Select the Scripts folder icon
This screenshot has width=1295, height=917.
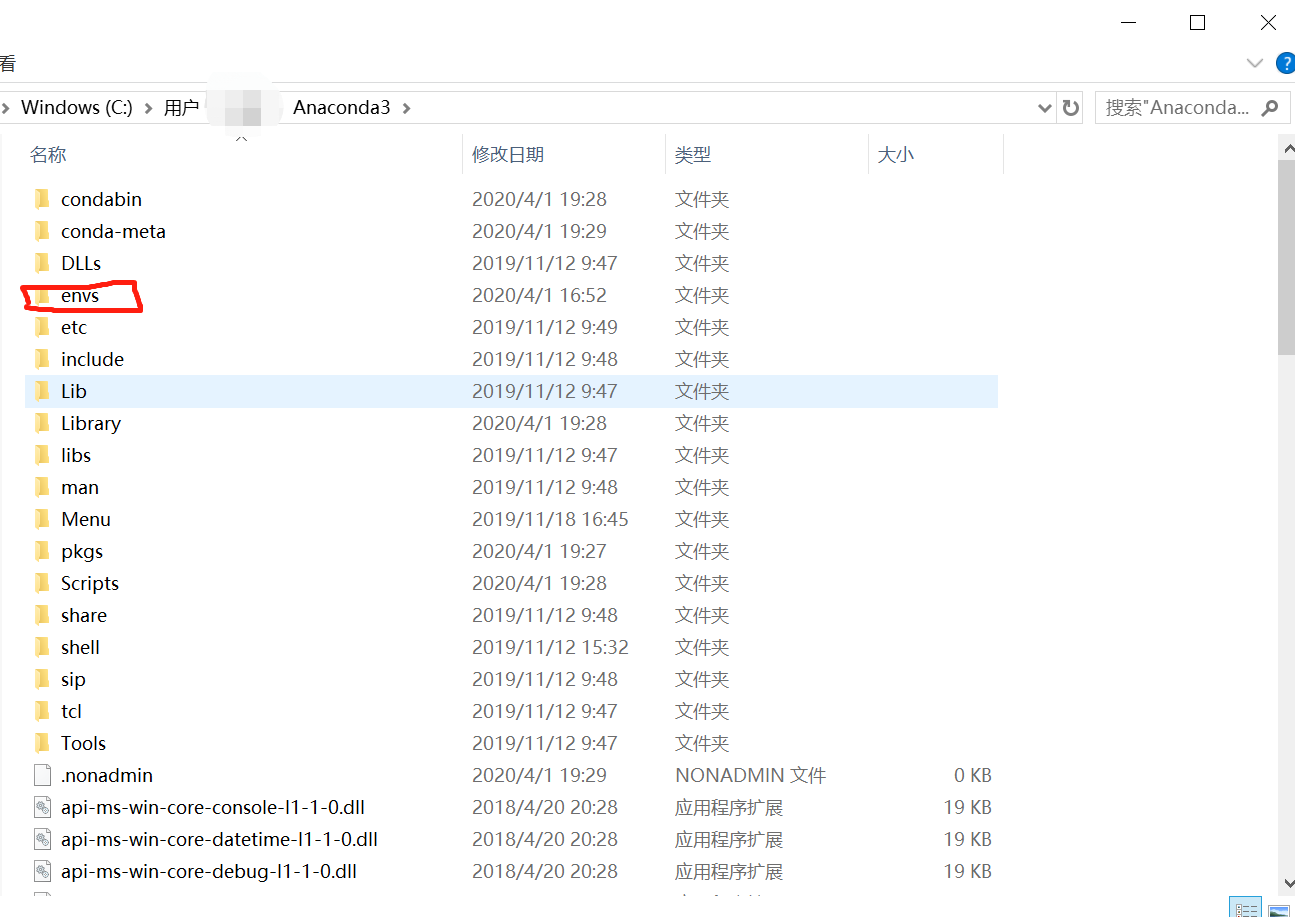click(42, 583)
